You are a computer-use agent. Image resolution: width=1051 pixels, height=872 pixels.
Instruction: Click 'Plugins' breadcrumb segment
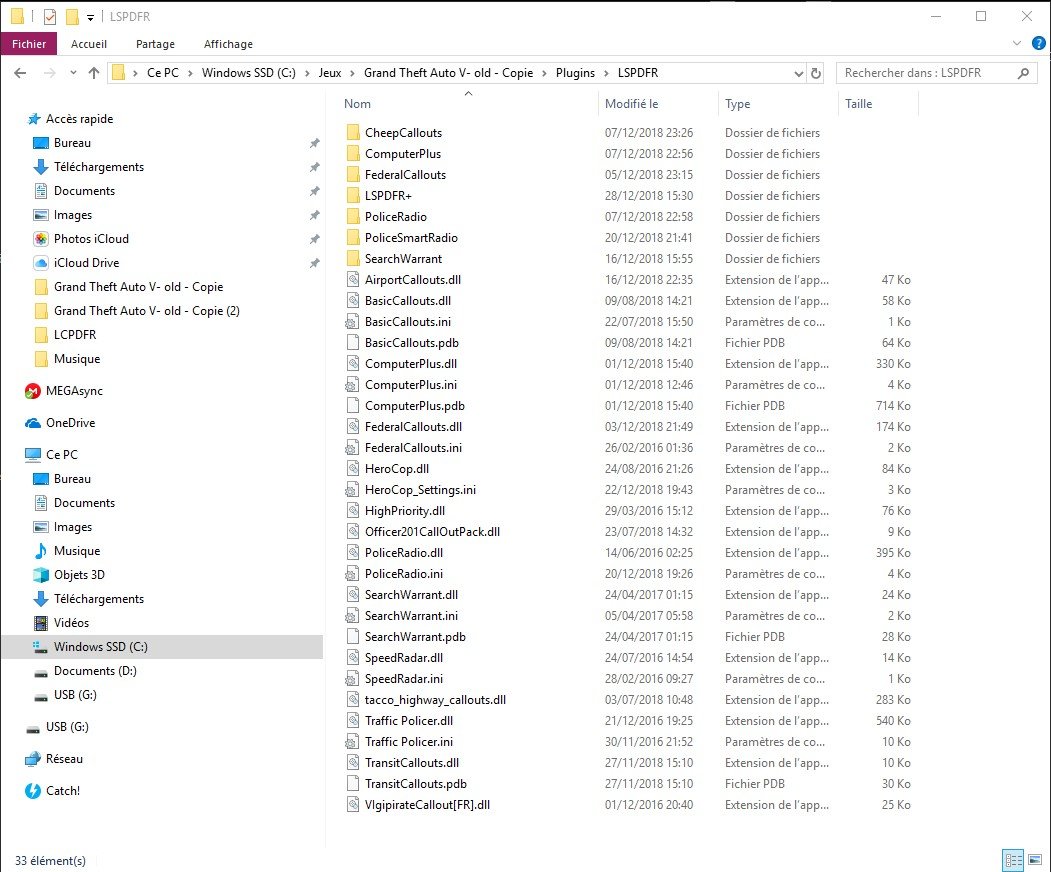coord(575,73)
